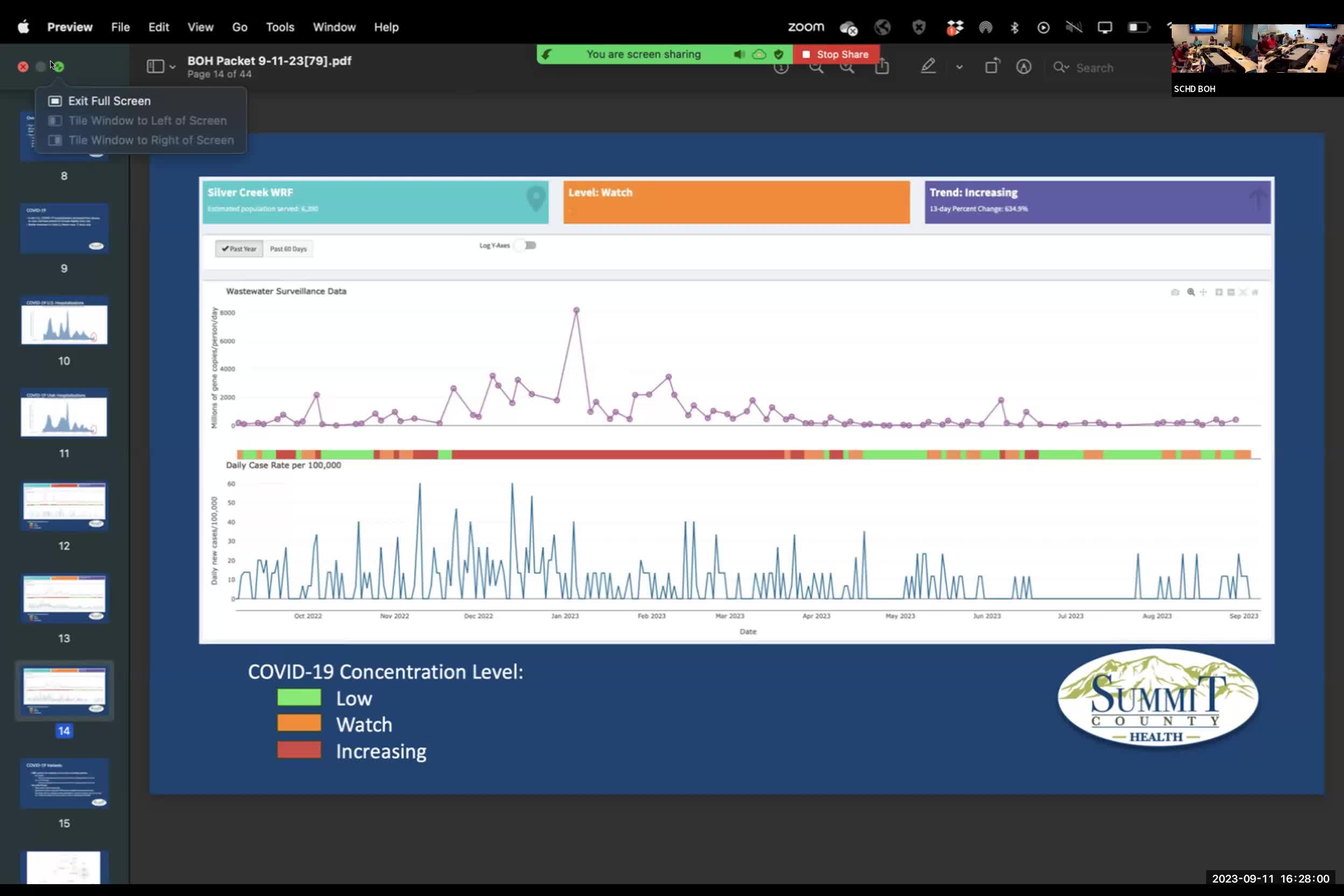Click the Stop Share button
This screenshot has width=1344, height=896.
click(x=837, y=54)
